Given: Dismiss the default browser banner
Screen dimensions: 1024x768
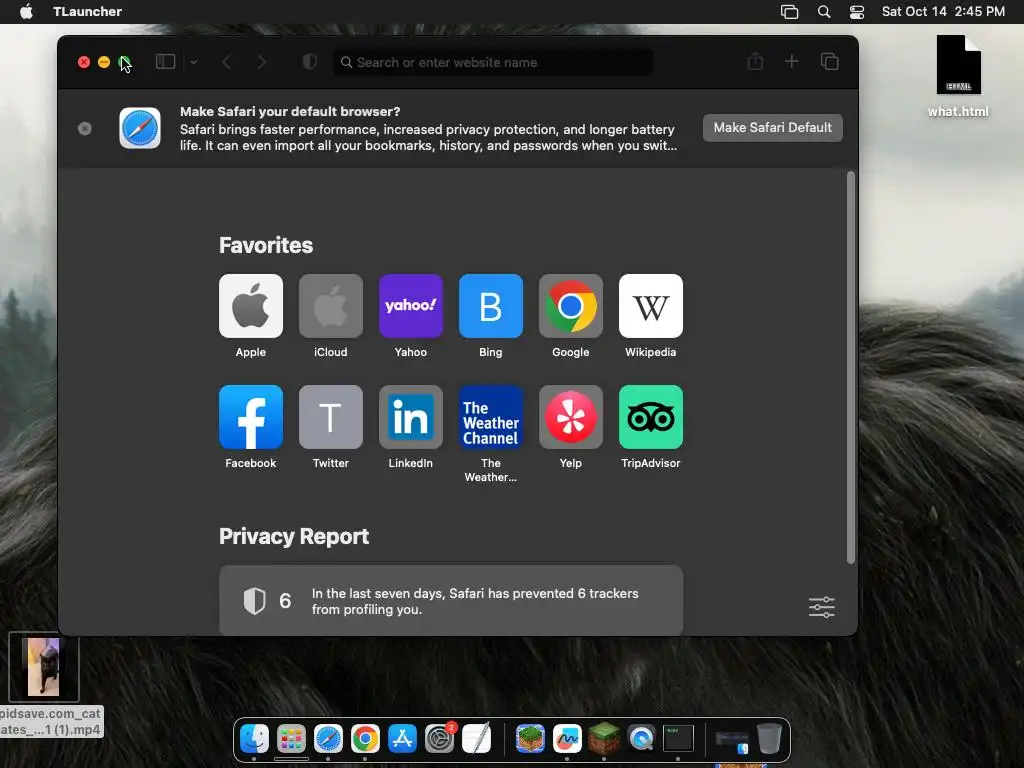Looking at the screenshot, I should point(85,129).
